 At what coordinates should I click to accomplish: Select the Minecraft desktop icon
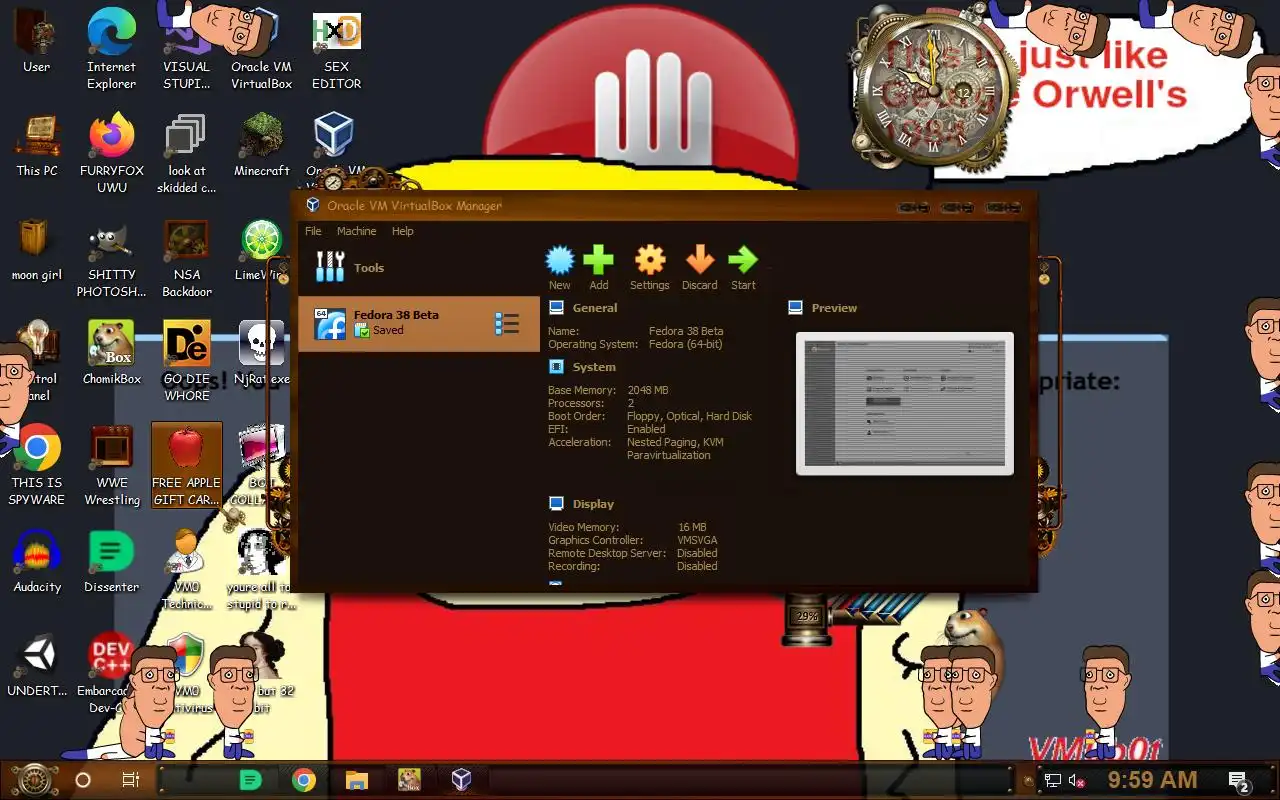click(x=262, y=145)
